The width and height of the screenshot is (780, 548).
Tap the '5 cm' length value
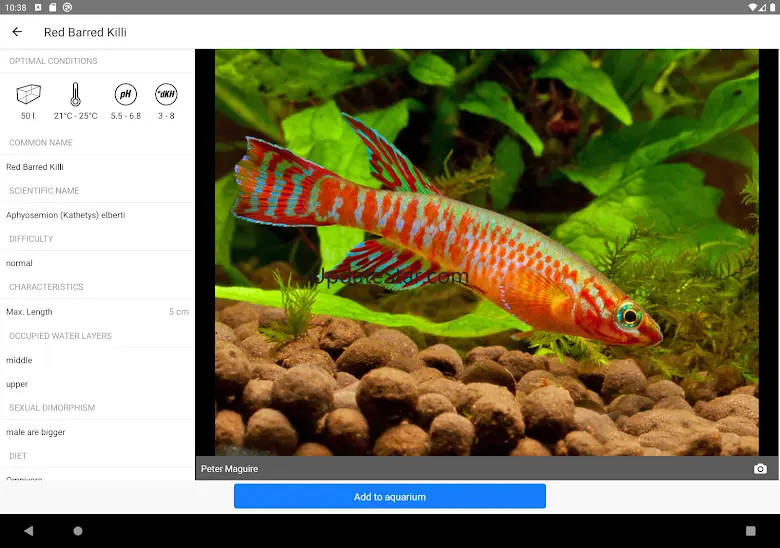pos(179,312)
